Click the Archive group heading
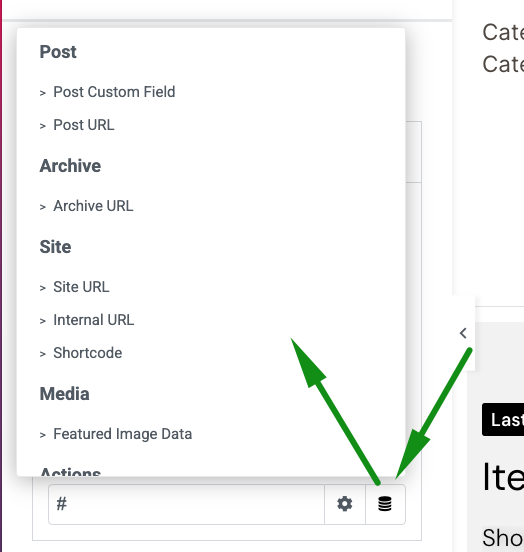 70,166
